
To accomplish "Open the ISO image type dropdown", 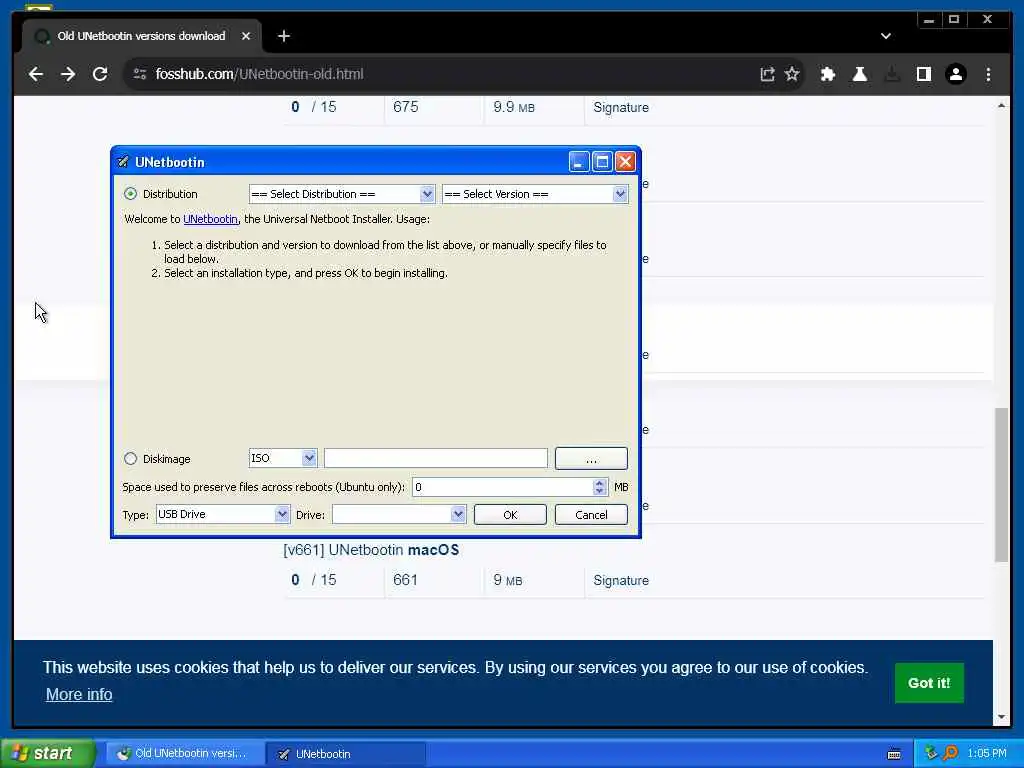I will pos(283,458).
